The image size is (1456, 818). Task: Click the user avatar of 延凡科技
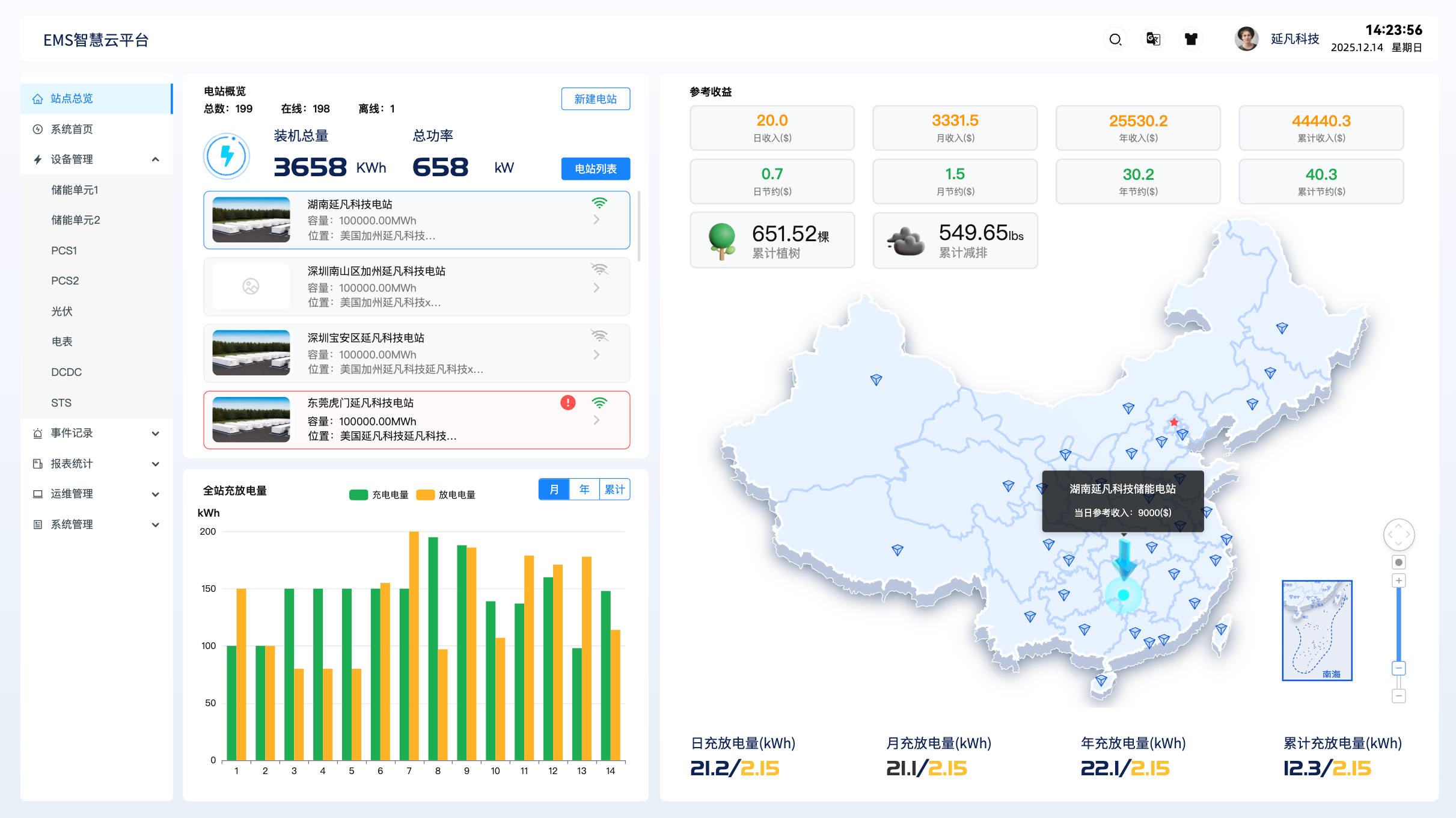tap(1246, 40)
